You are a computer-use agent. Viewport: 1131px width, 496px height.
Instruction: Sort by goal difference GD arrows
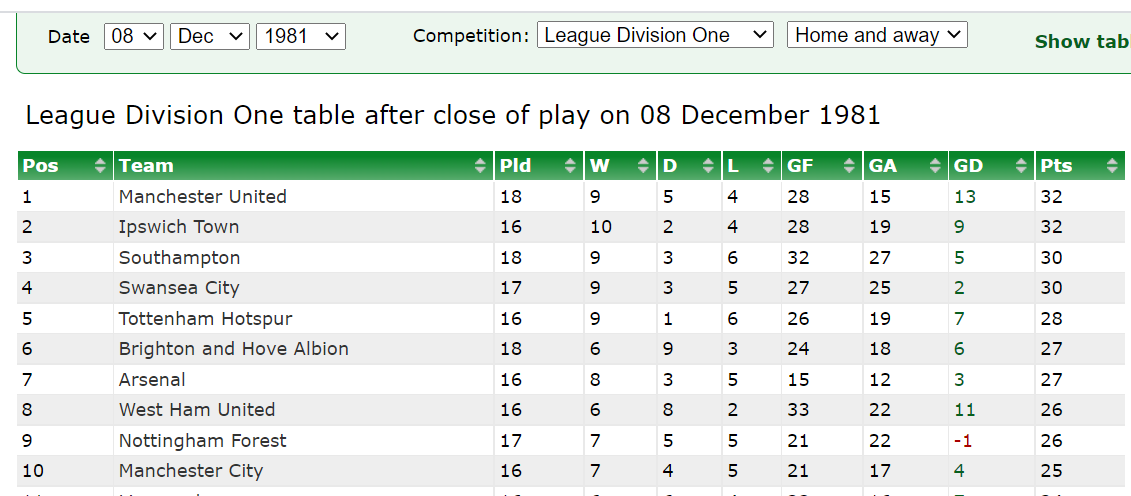point(1021,166)
